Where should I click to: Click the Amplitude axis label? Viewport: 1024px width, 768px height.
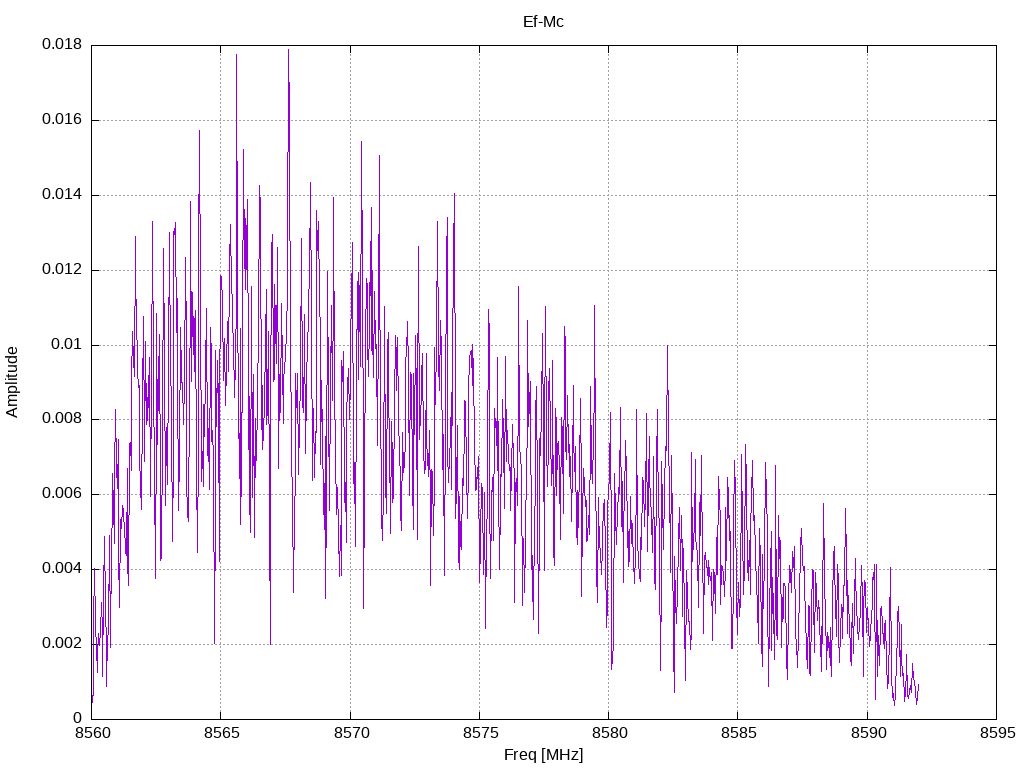pyautogui.click(x=12, y=382)
